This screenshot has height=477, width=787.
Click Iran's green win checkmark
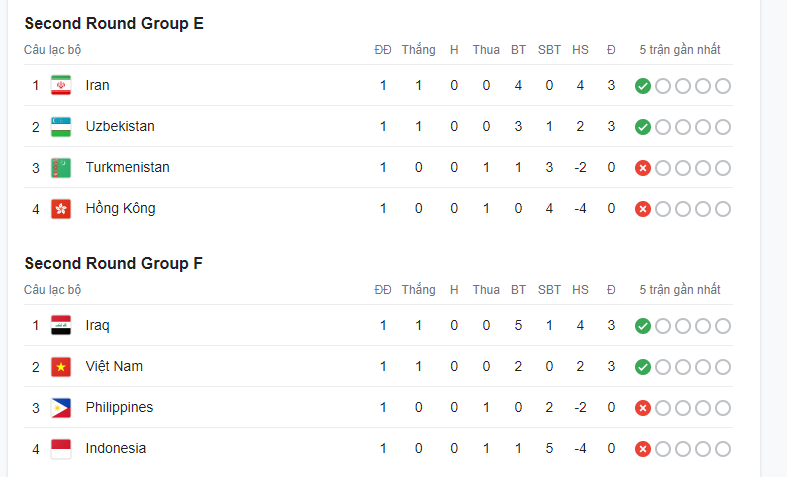coord(643,86)
